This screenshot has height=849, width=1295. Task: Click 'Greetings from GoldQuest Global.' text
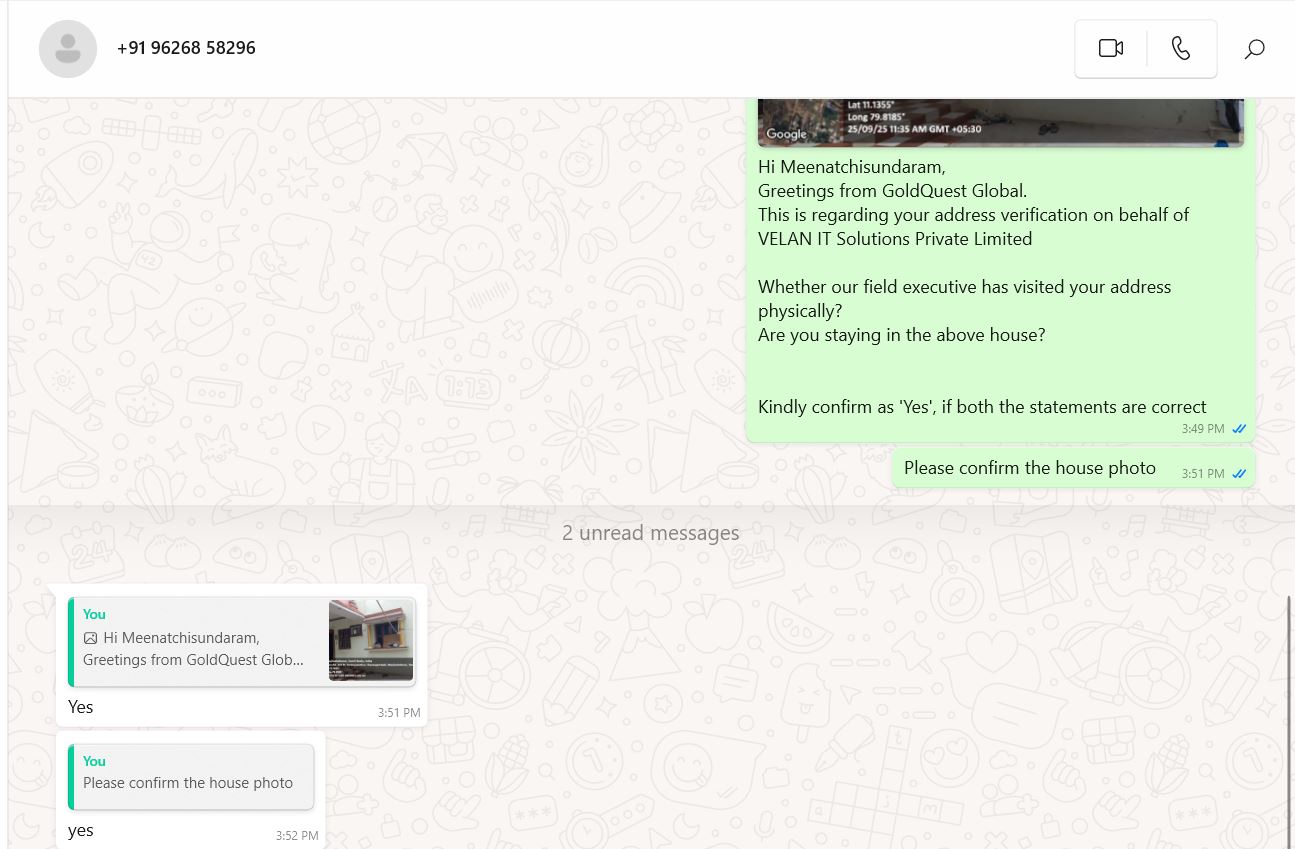pos(892,191)
